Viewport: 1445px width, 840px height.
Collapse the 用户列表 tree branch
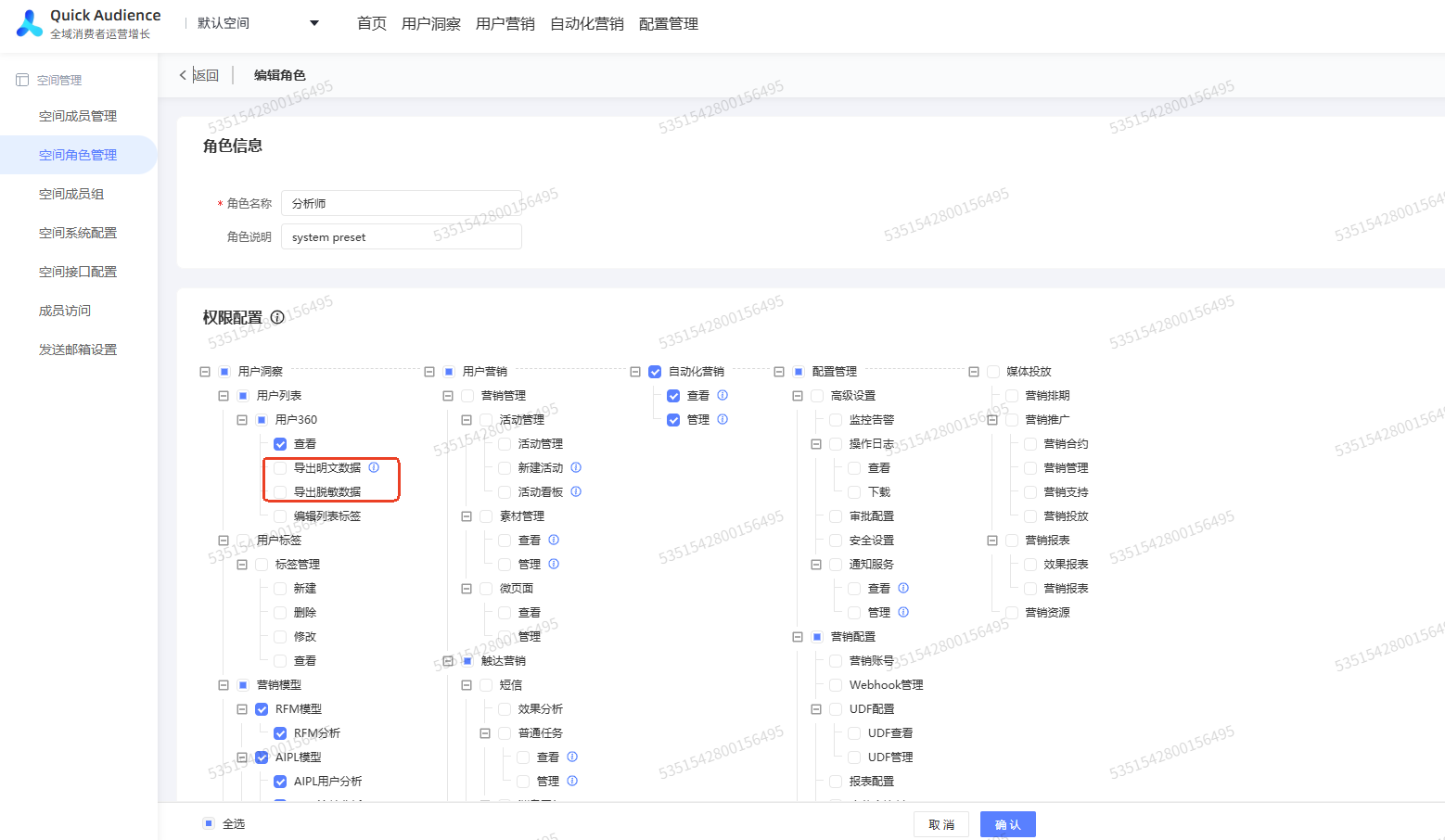224,396
